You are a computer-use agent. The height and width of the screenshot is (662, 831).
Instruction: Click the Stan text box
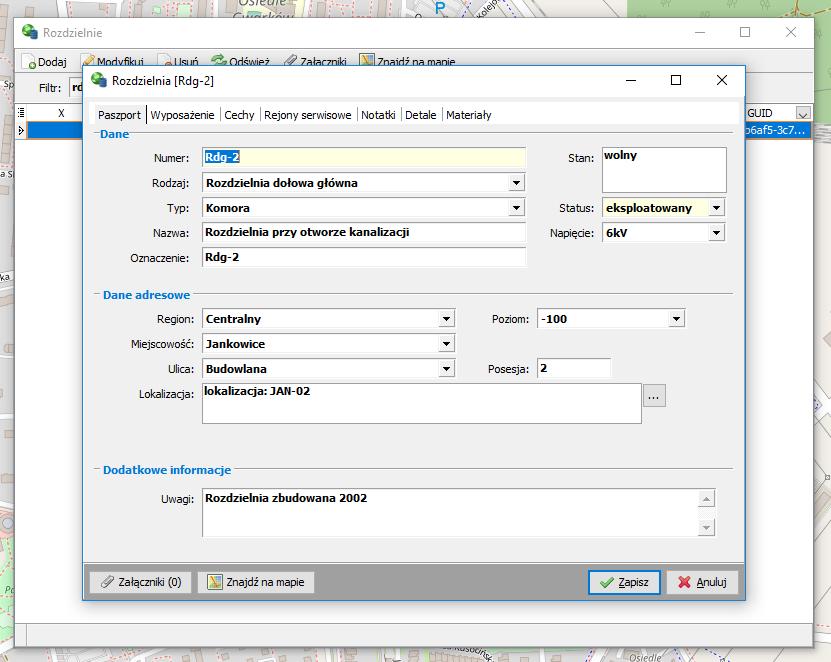[664, 170]
